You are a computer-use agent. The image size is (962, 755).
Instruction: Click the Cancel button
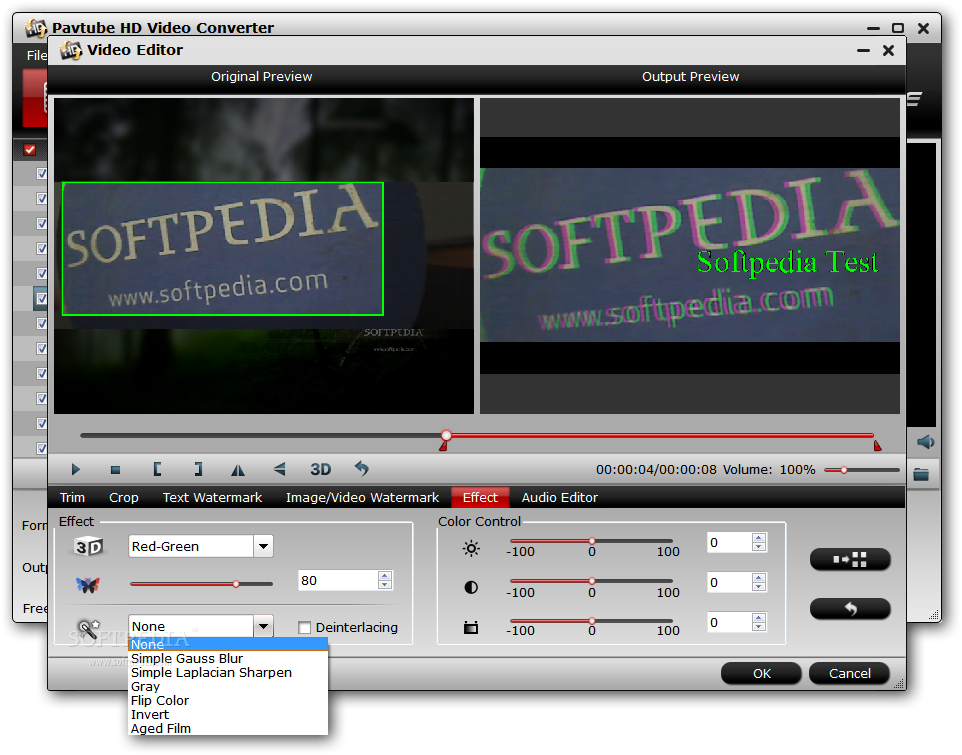pyautogui.click(x=850, y=673)
